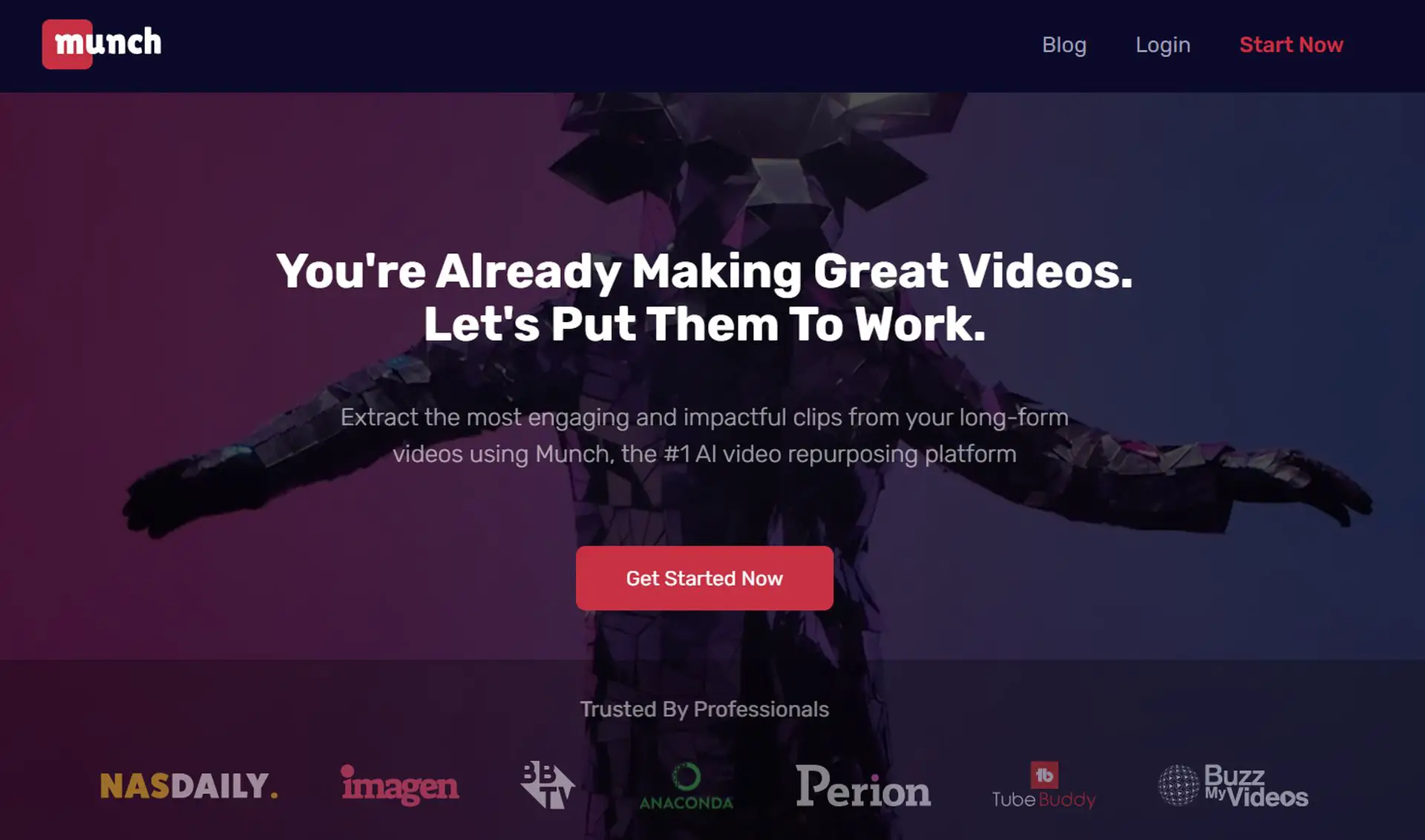1425x840 pixels.
Task: Click the NasDaily brand logo
Action: tap(190, 786)
